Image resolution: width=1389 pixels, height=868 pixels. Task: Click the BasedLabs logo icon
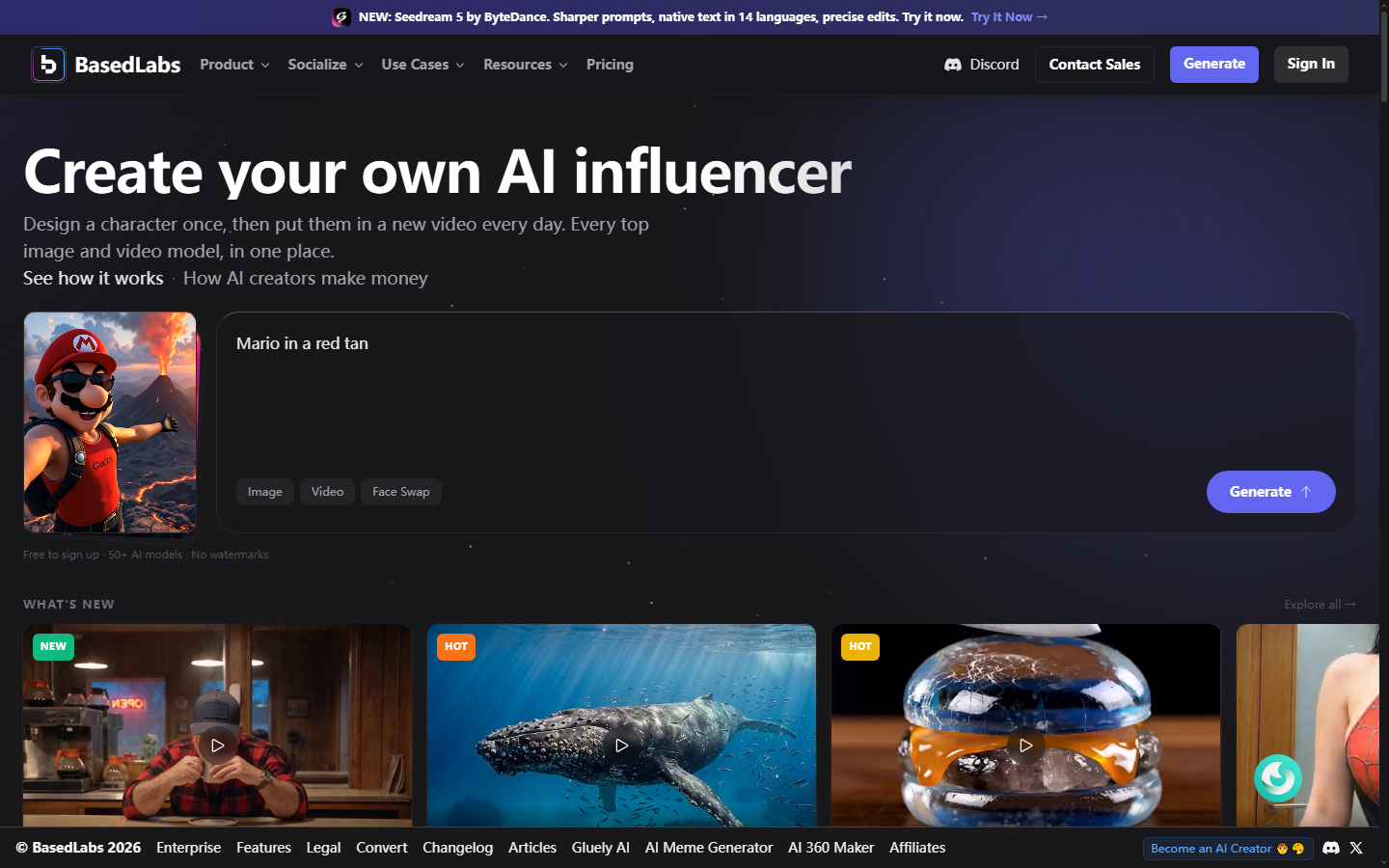click(x=48, y=65)
